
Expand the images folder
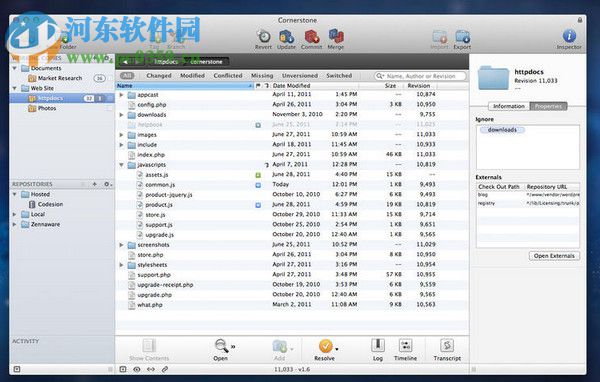click(x=121, y=135)
